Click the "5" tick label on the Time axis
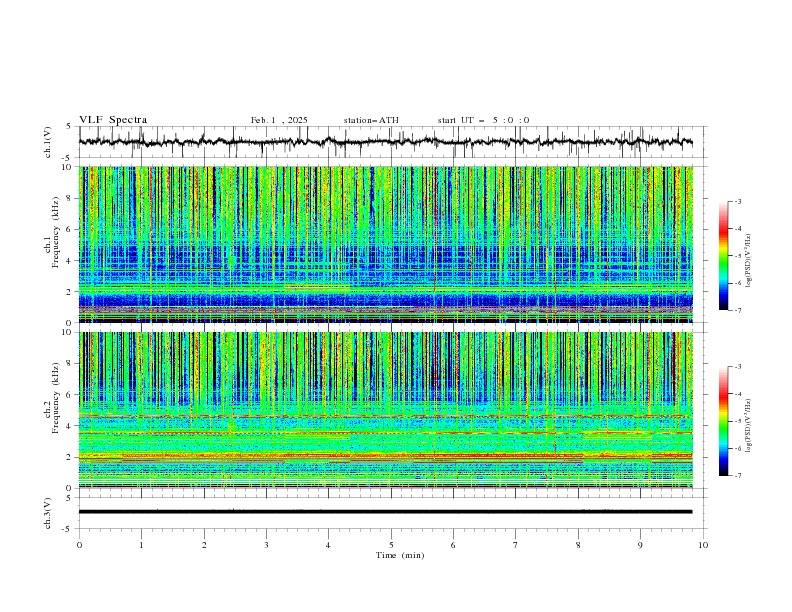This screenshot has width=792, height=612. click(391, 545)
